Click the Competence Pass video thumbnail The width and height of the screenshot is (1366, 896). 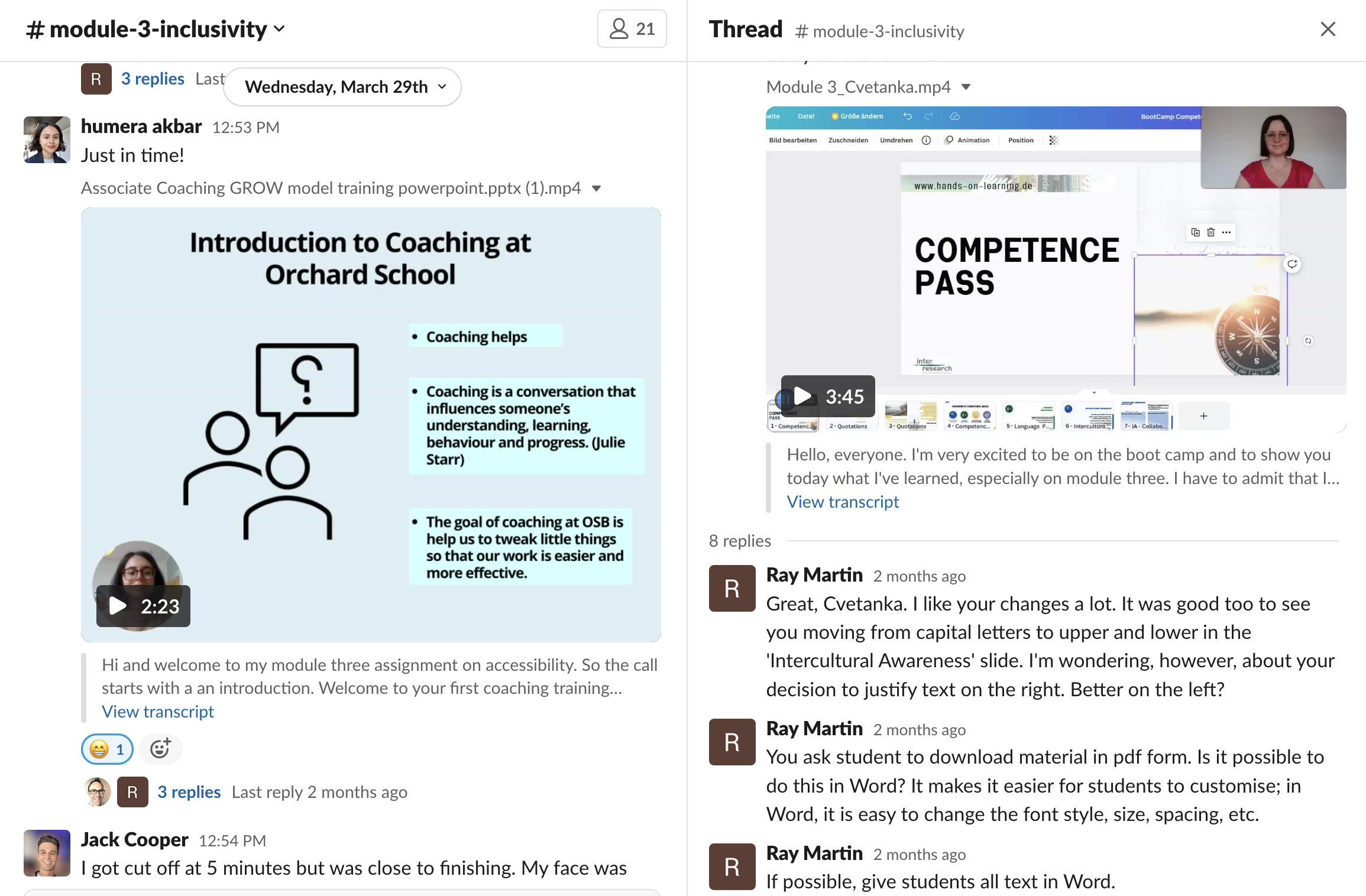(1056, 269)
